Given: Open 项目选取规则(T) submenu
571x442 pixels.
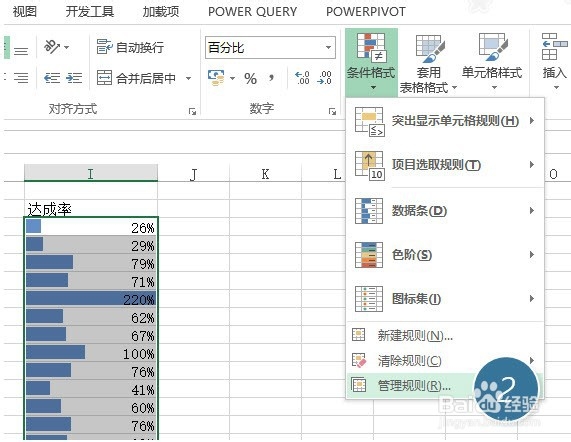Looking at the screenshot, I should pyautogui.click(x=445, y=165).
